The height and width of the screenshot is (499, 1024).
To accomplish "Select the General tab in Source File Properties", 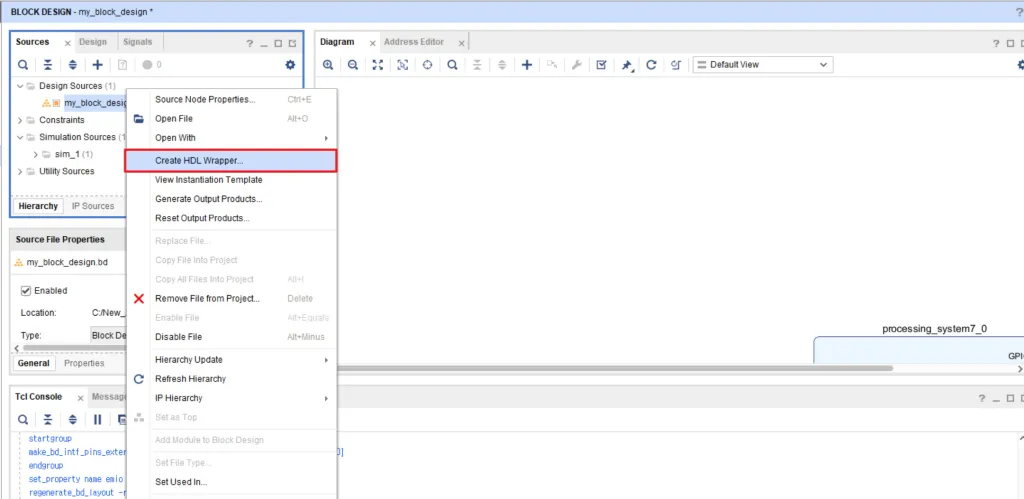I will click(33, 363).
